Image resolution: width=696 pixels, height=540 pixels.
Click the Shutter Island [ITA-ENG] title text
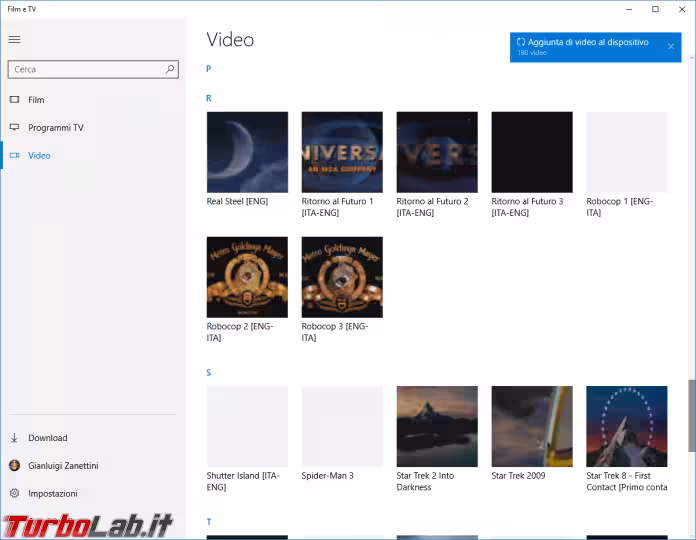[243, 481]
